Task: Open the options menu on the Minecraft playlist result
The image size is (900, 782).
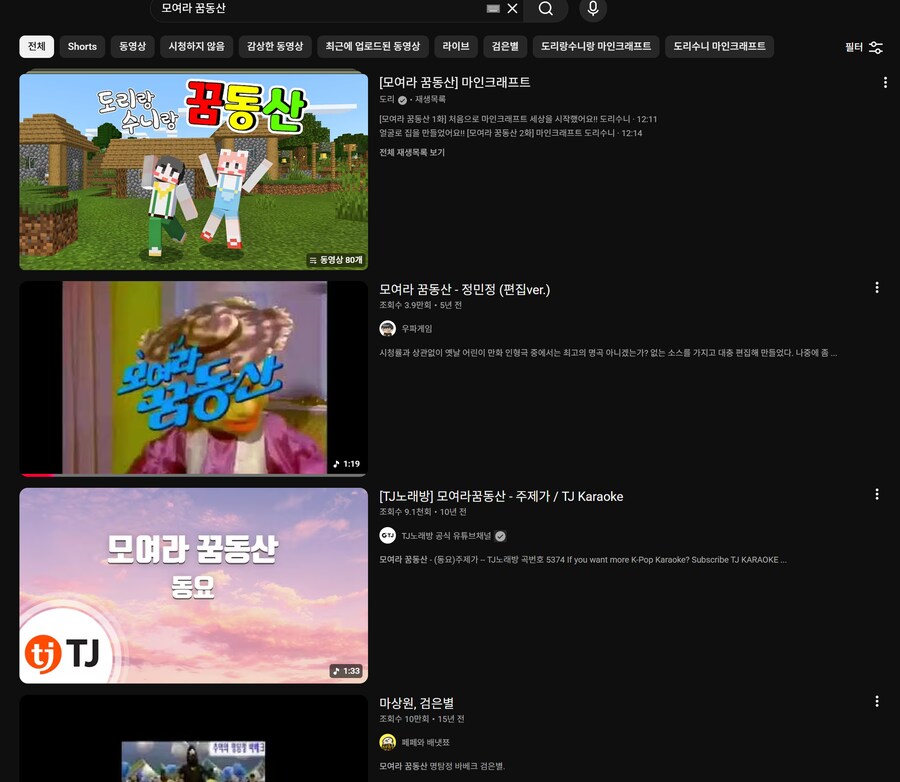Action: (884, 83)
